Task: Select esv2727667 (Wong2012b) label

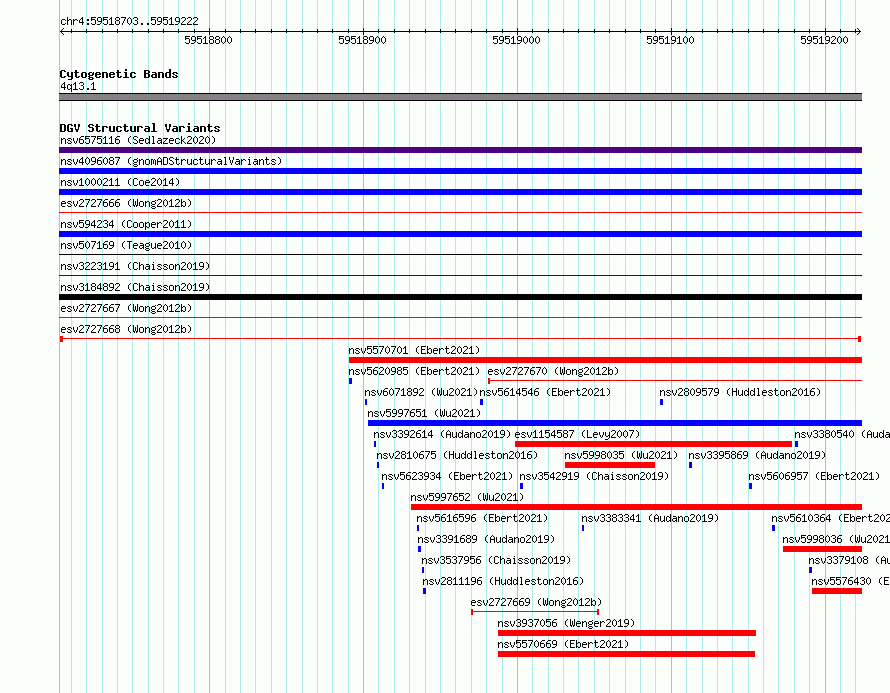Action: pos(126,308)
